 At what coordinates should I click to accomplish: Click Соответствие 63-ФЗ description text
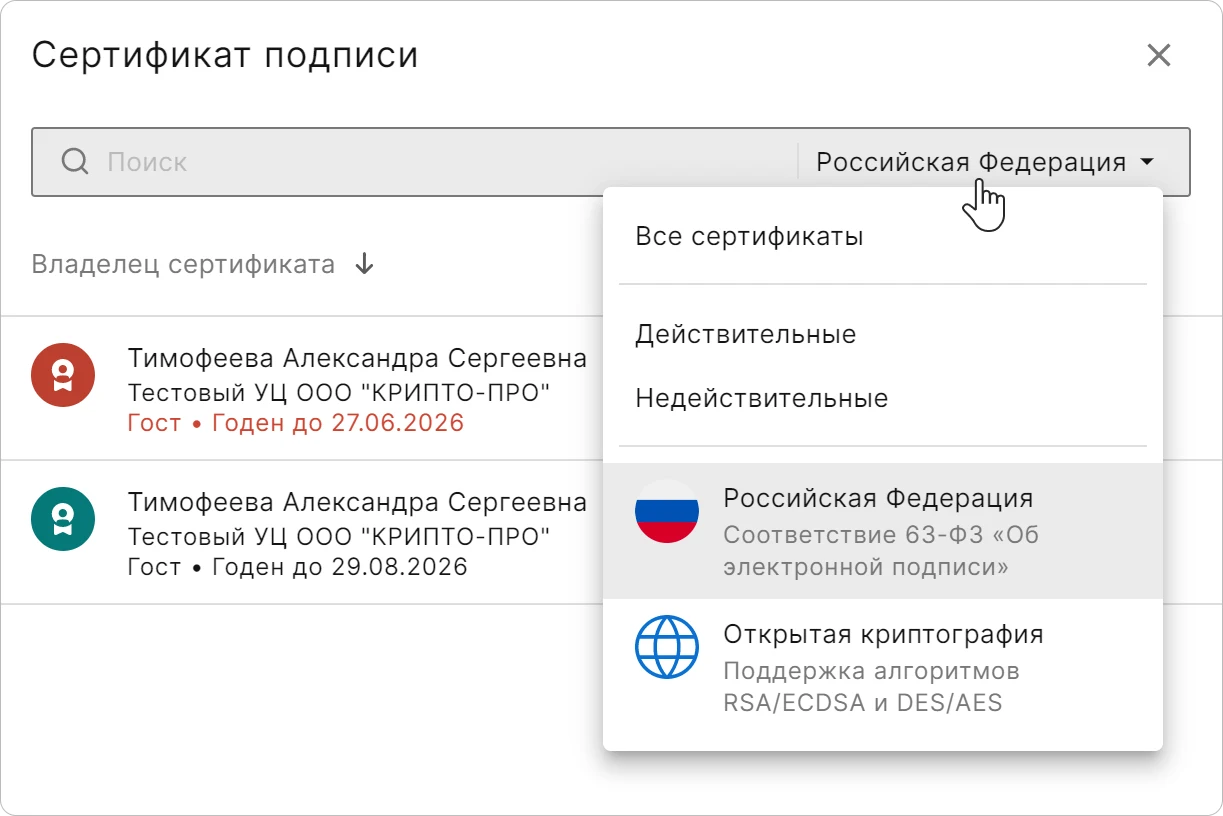881,551
